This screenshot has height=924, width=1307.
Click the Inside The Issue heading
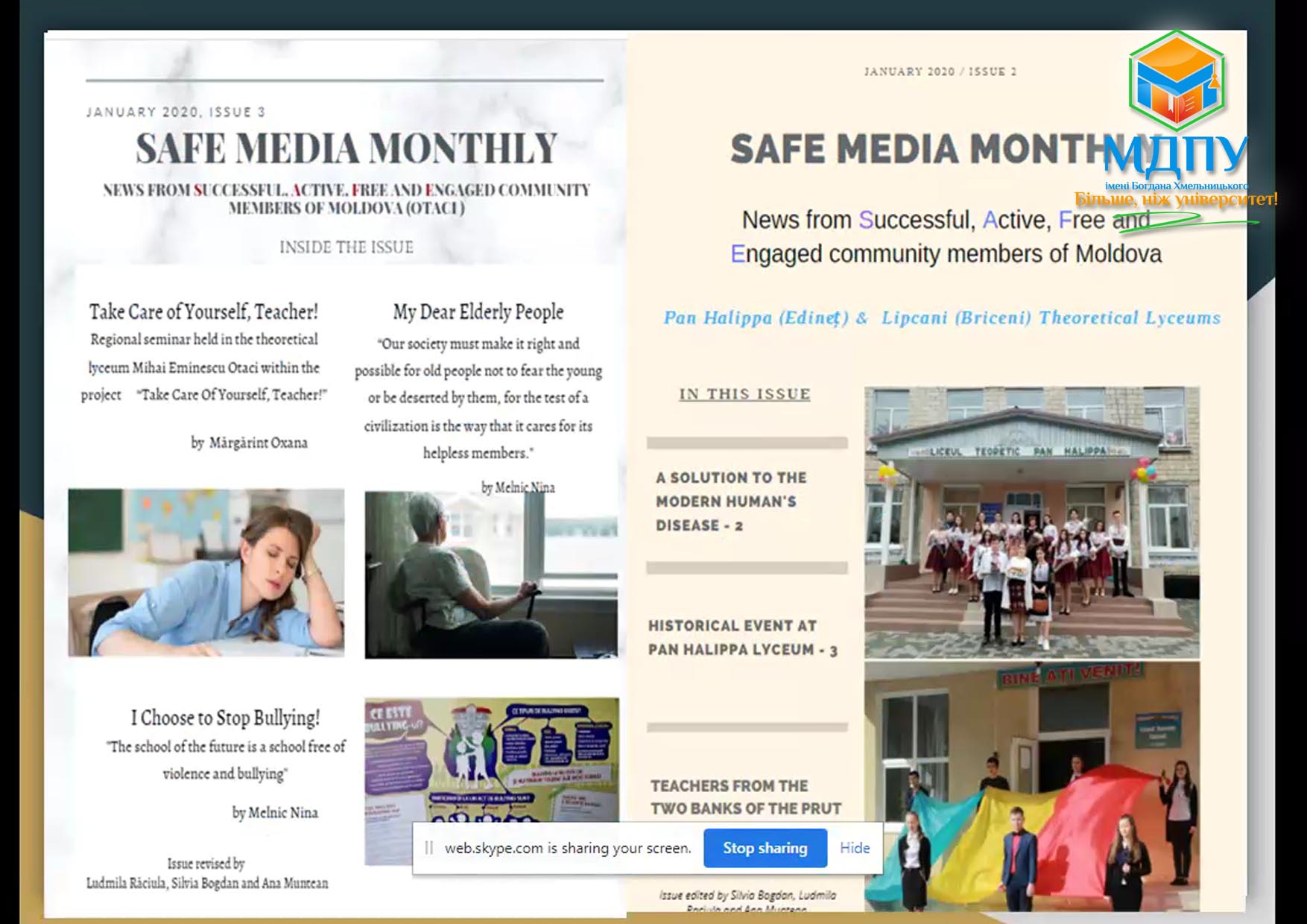[346, 247]
